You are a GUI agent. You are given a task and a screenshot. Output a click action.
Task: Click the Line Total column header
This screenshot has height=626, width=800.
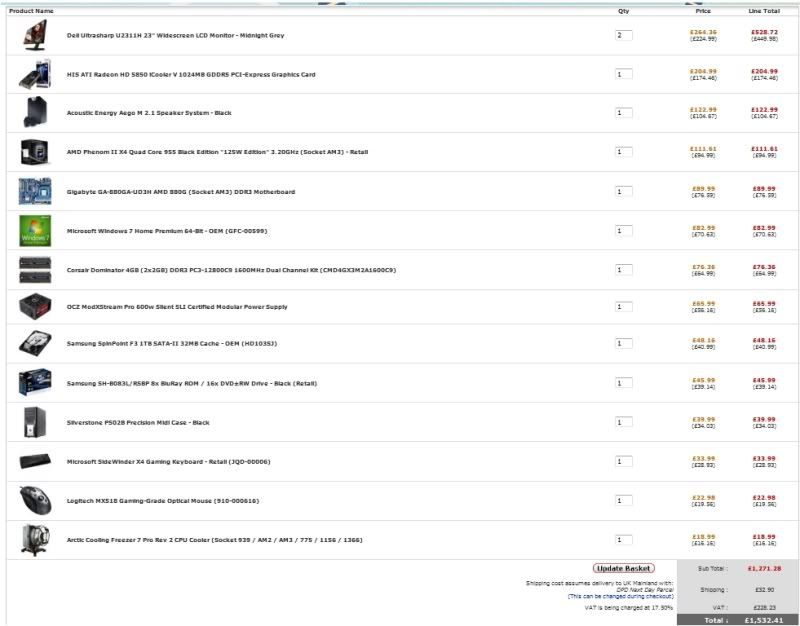(x=764, y=11)
